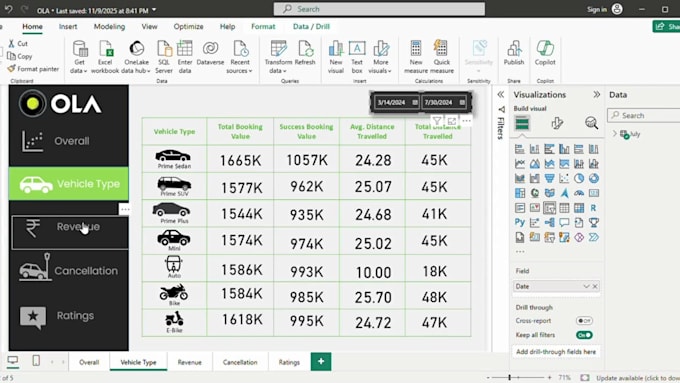Open More options ellipsis on the visual header
The width and height of the screenshot is (680, 383).
[466, 121]
